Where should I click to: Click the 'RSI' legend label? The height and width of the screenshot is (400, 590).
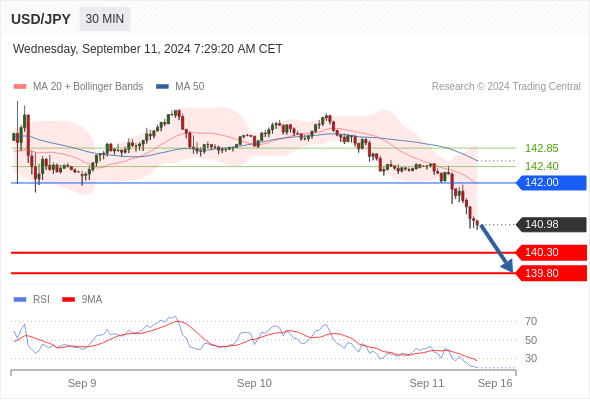click(41, 300)
